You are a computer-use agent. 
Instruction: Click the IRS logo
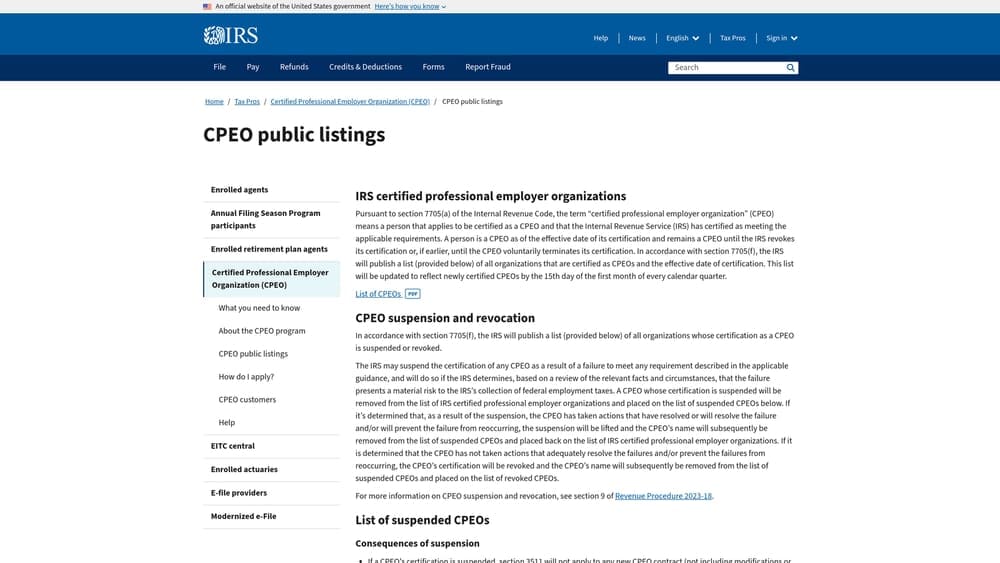[231, 35]
